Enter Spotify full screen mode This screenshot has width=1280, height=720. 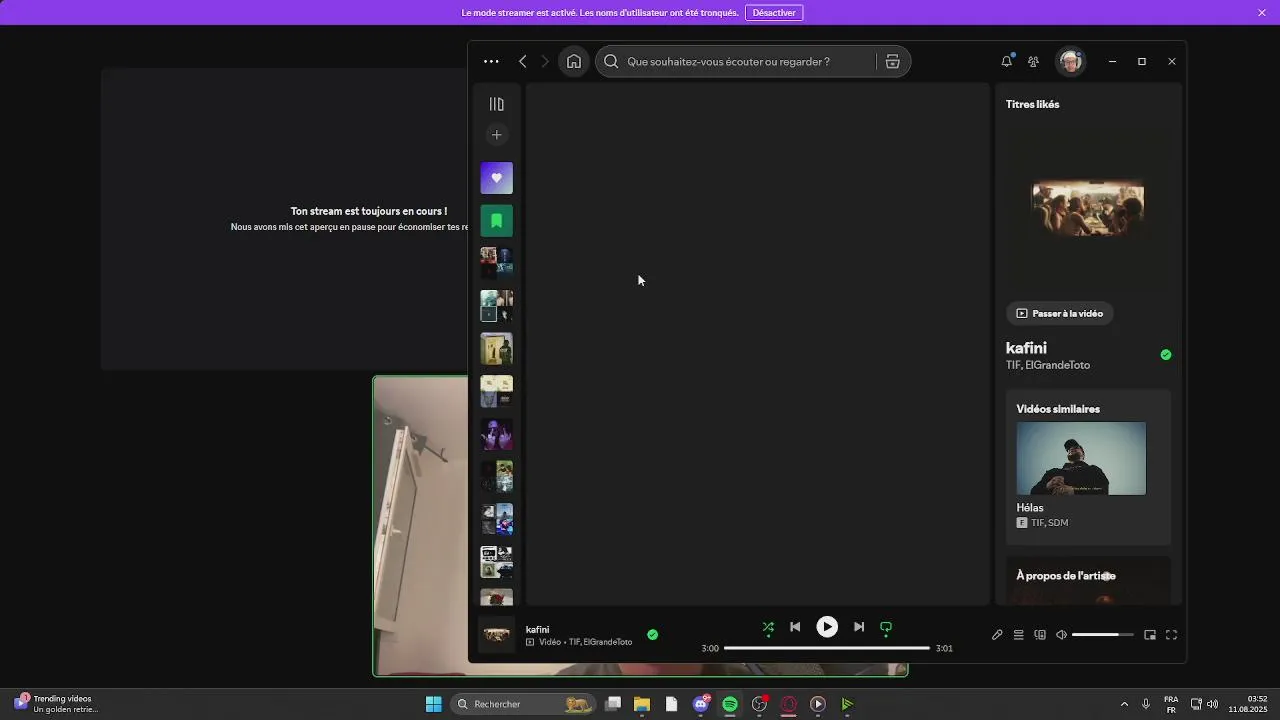click(1172, 635)
